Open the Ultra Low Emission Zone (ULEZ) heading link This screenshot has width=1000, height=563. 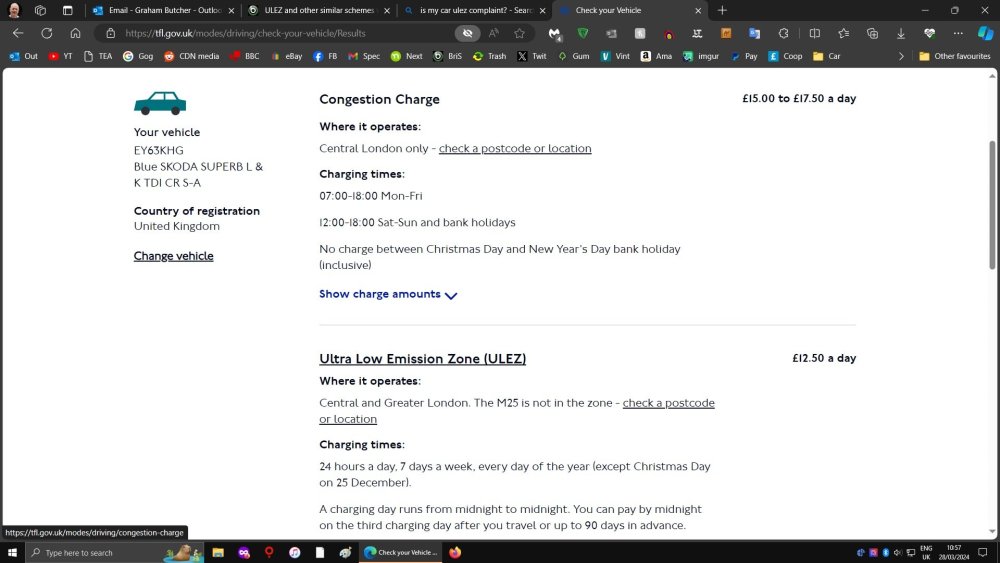pyautogui.click(x=422, y=358)
